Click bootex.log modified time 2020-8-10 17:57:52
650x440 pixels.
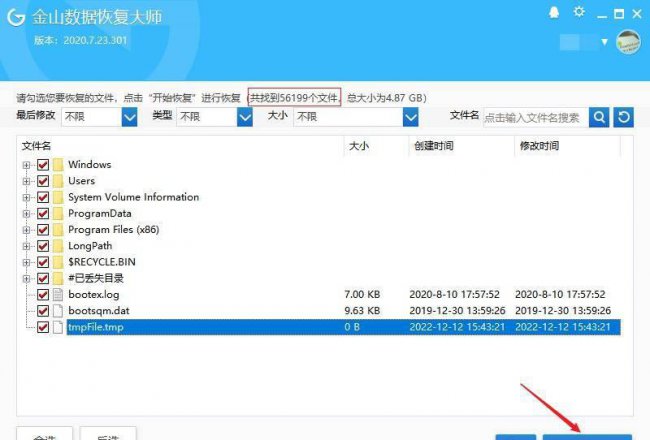560,294
